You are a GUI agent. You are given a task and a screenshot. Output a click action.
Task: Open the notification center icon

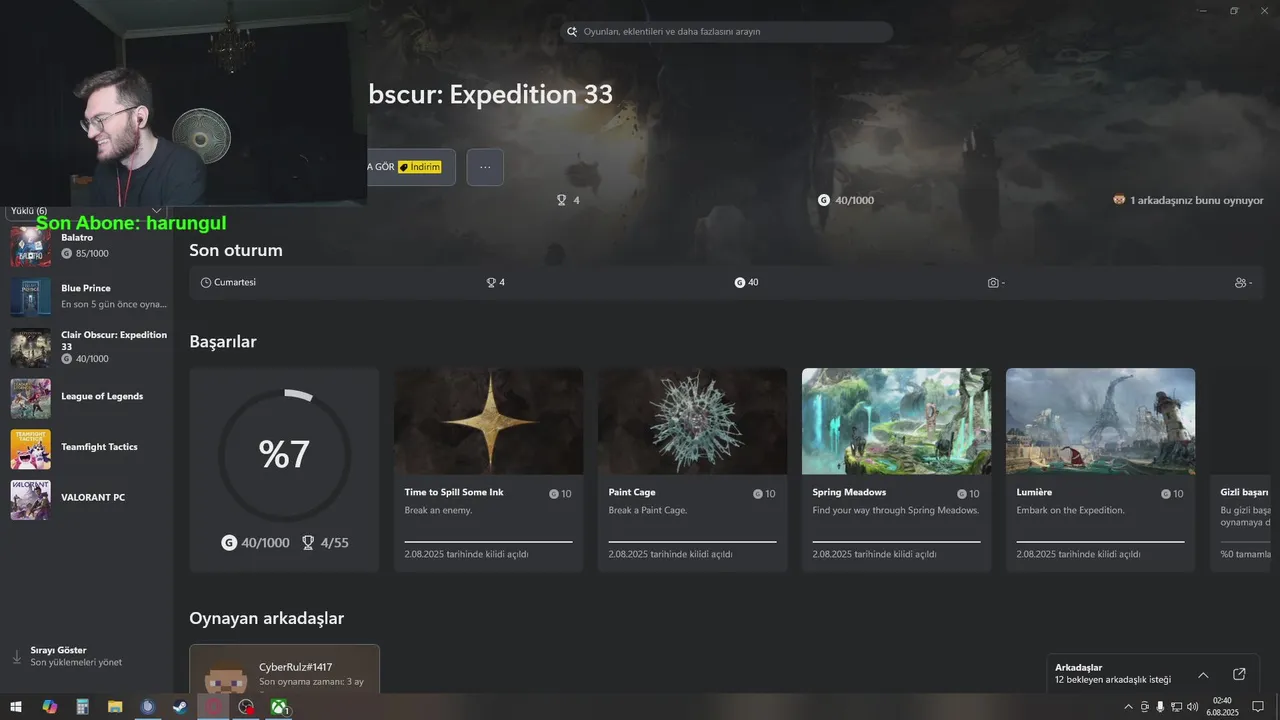1258,707
